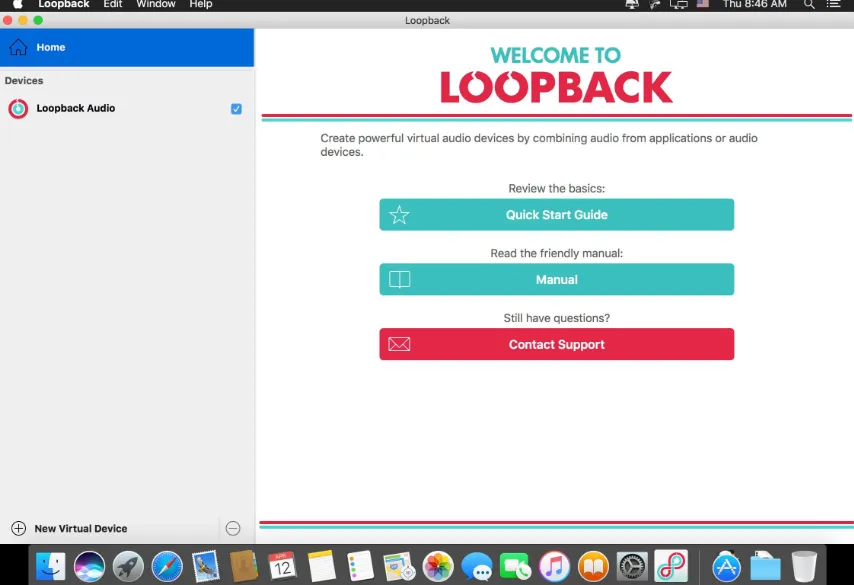Click the book icon on Manual button
This screenshot has height=585, width=854.
tap(399, 279)
